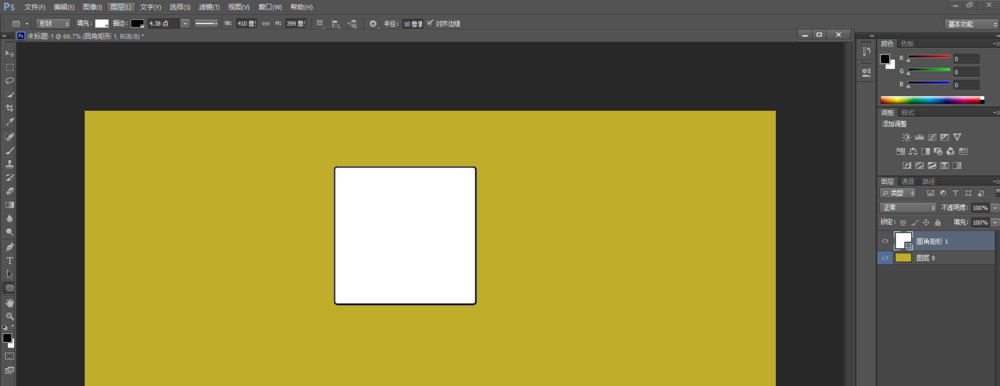This screenshot has height=386, width=1000.
Task: Toggle lock image pixels brush icon
Action: point(915,223)
